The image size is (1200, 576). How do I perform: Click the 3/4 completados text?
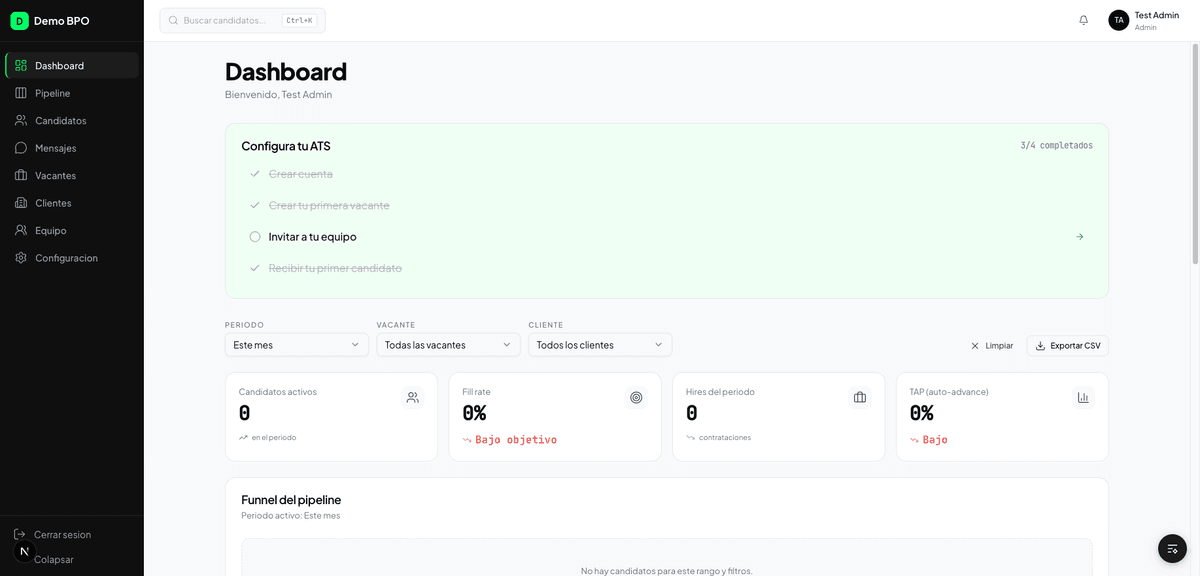pyautogui.click(x=1056, y=146)
